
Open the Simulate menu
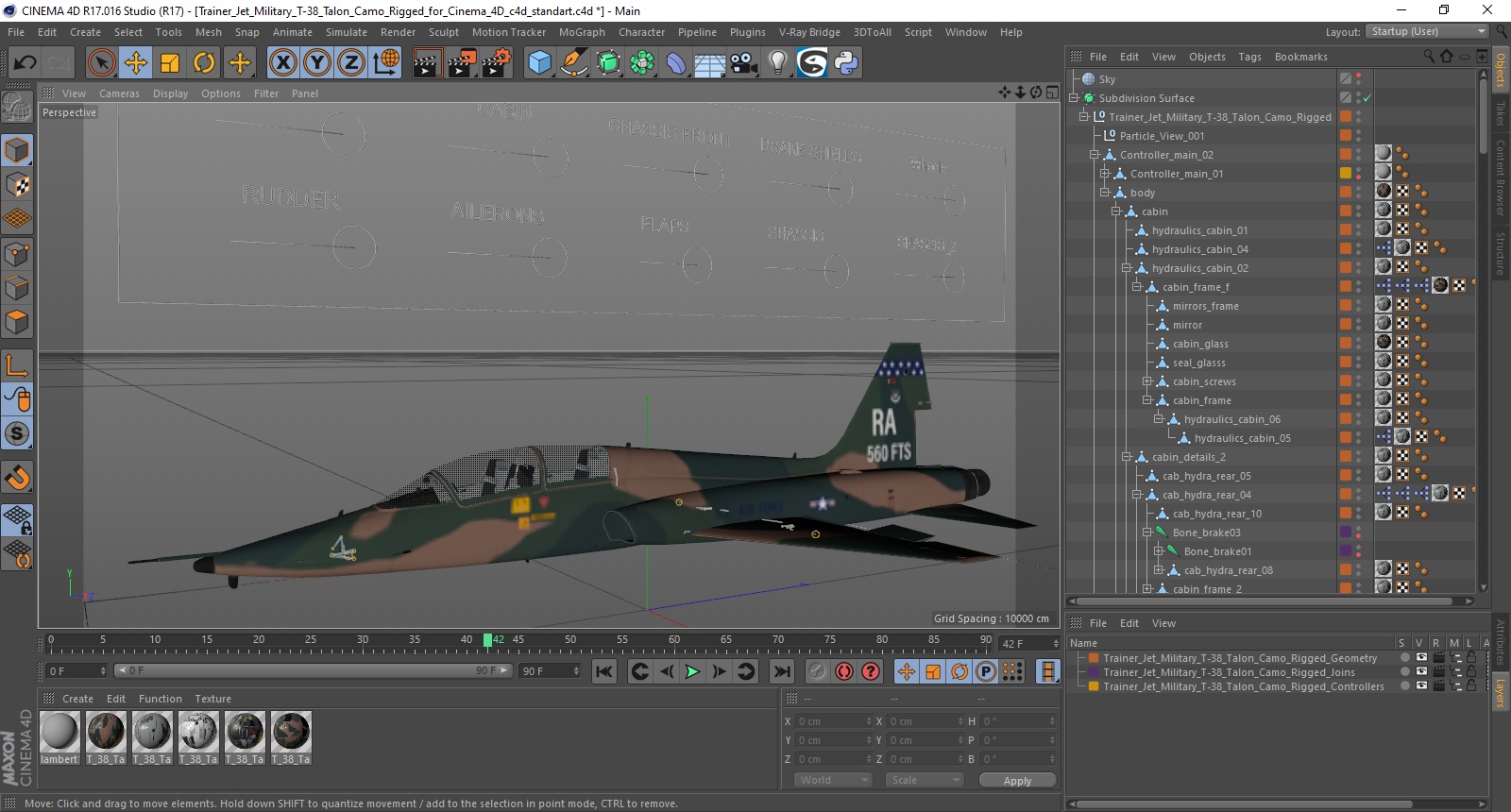347,32
